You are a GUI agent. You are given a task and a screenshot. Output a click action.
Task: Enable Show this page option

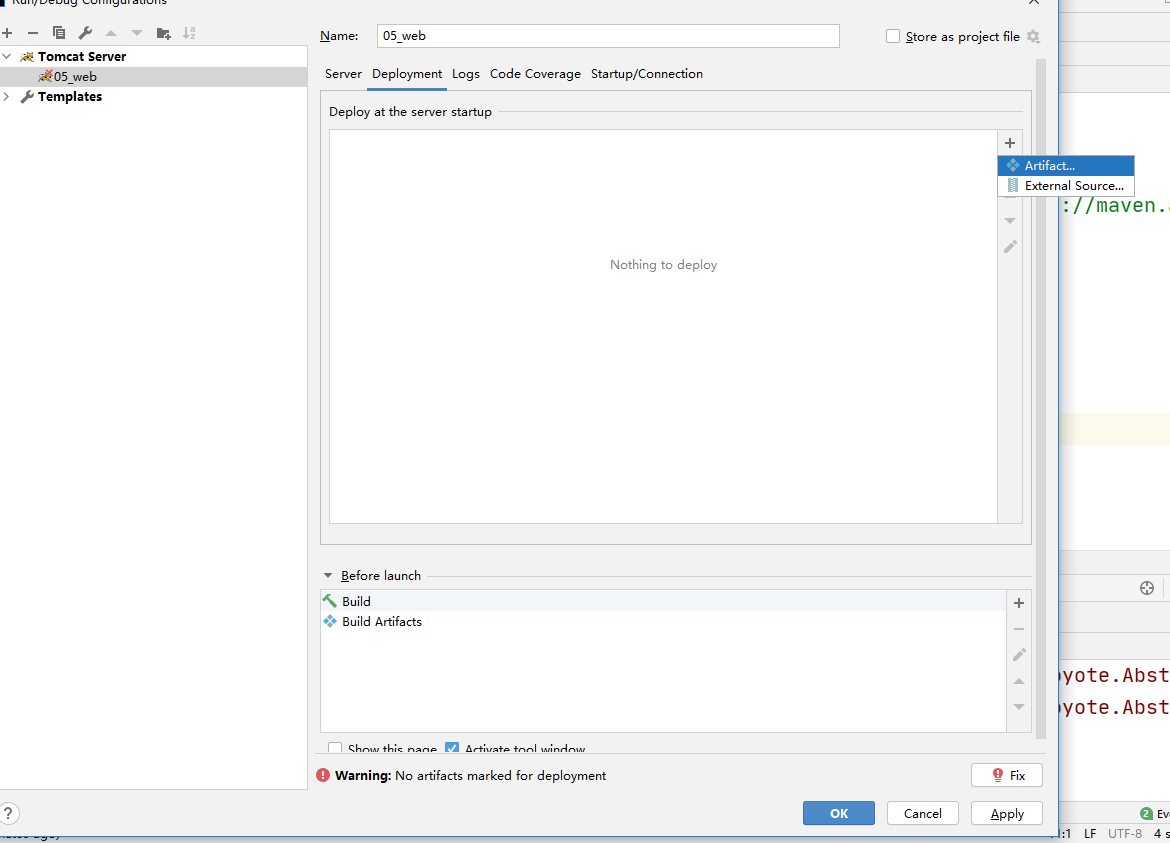335,748
